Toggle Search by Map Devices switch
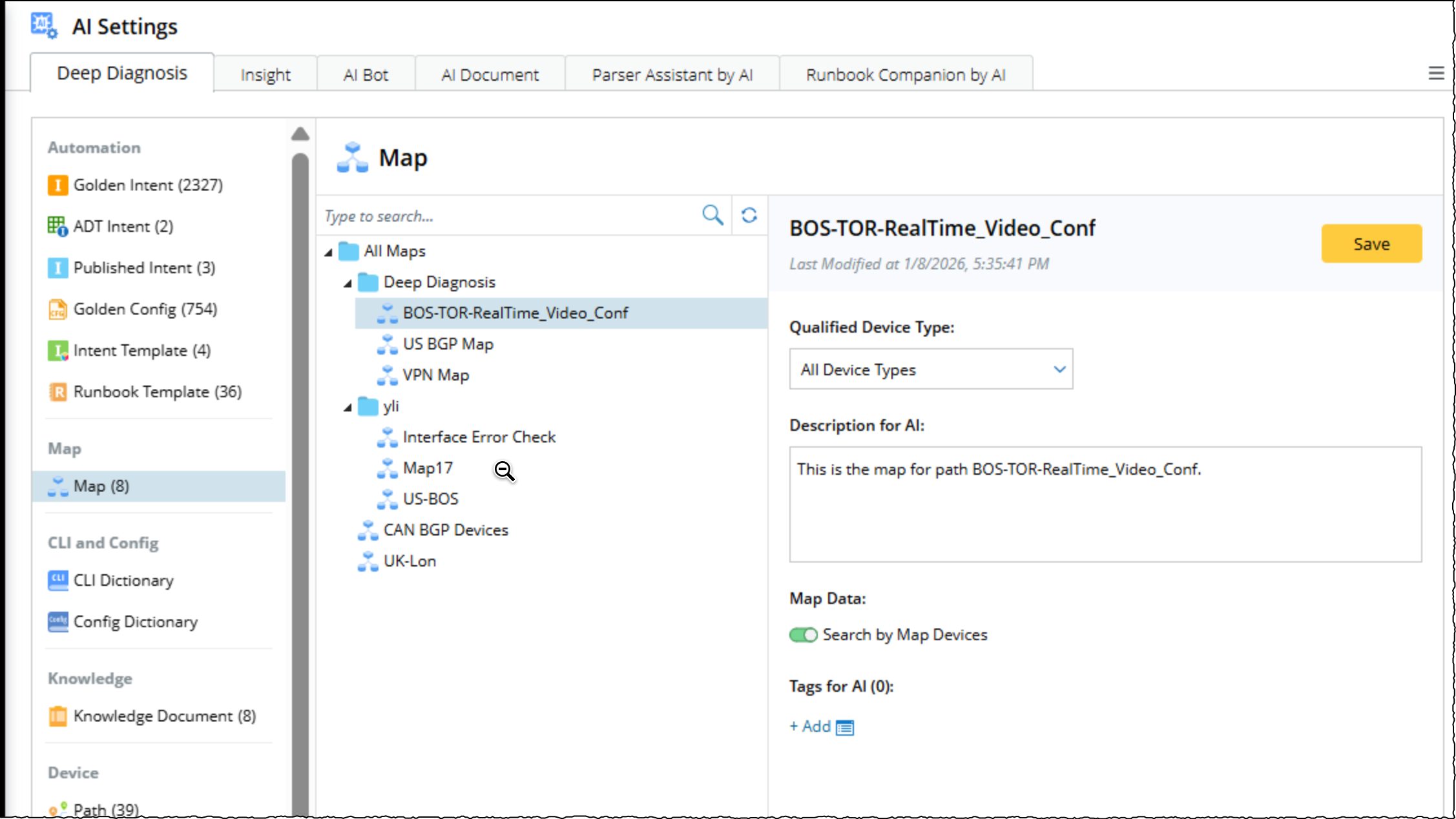 pyautogui.click(x=803, y=635)
